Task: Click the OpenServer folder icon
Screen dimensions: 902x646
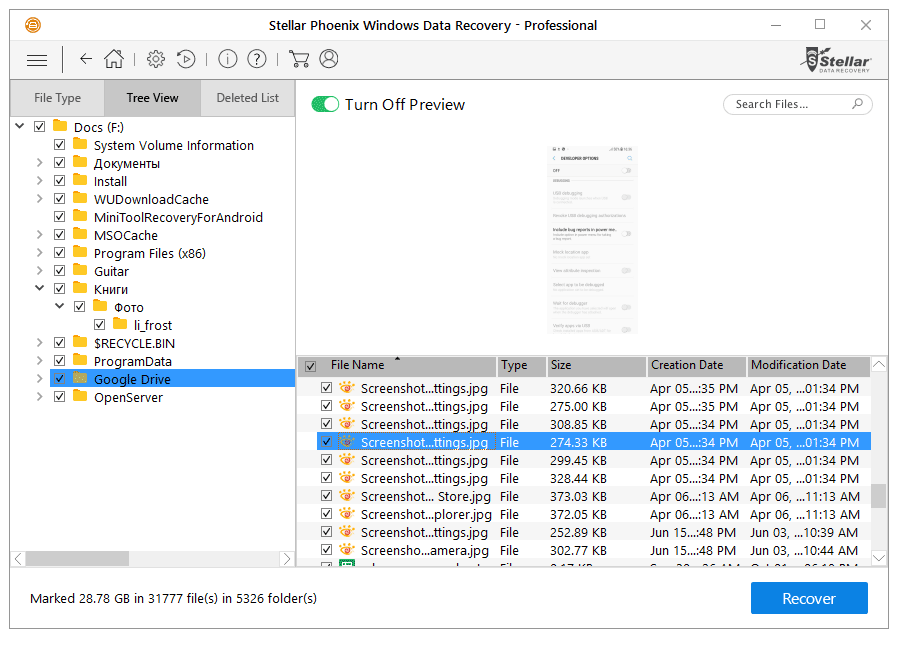Action: [80, 396]
